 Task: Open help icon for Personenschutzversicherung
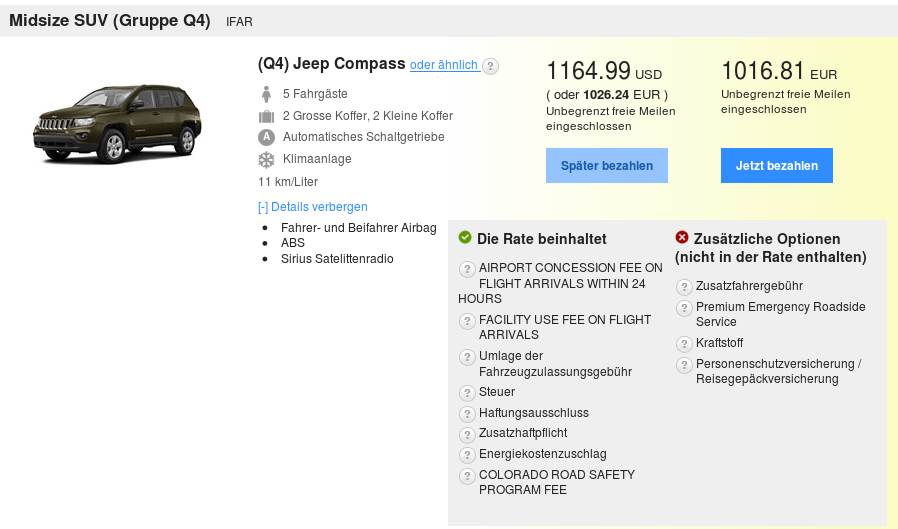pyautogui.click(x=684, y=365)
